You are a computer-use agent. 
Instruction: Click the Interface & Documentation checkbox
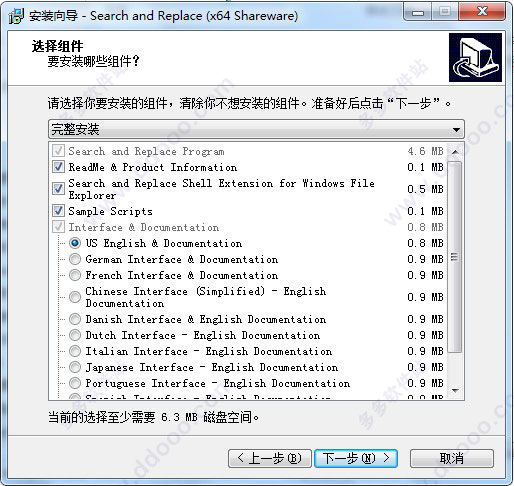[x=58, y=227]
